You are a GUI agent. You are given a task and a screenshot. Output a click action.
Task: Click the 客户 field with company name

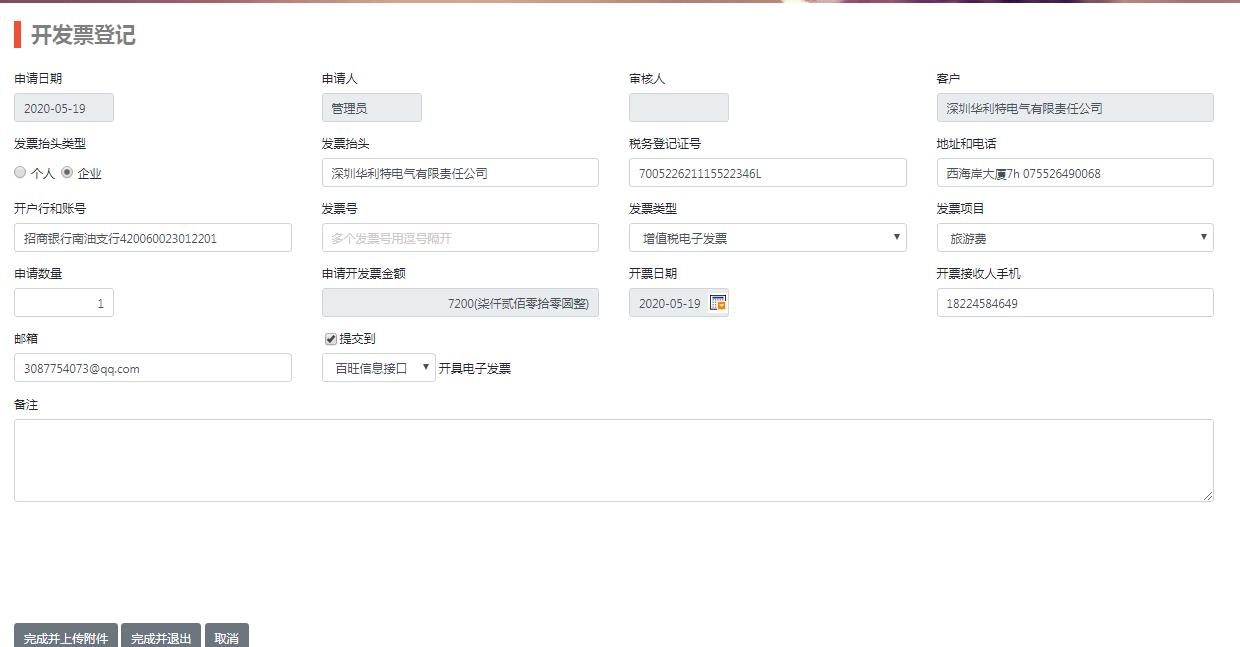point(1075,108)
